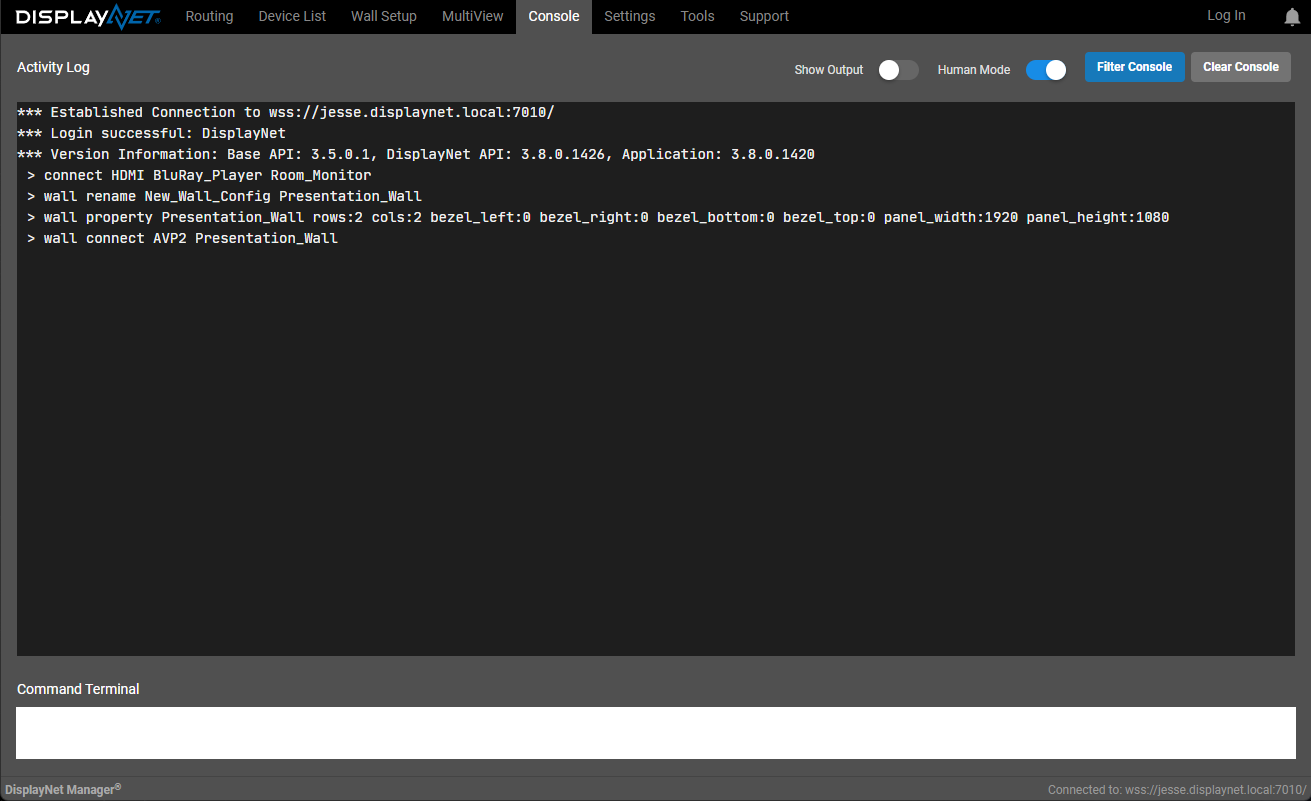Open the Routing tab

[209, 17]
